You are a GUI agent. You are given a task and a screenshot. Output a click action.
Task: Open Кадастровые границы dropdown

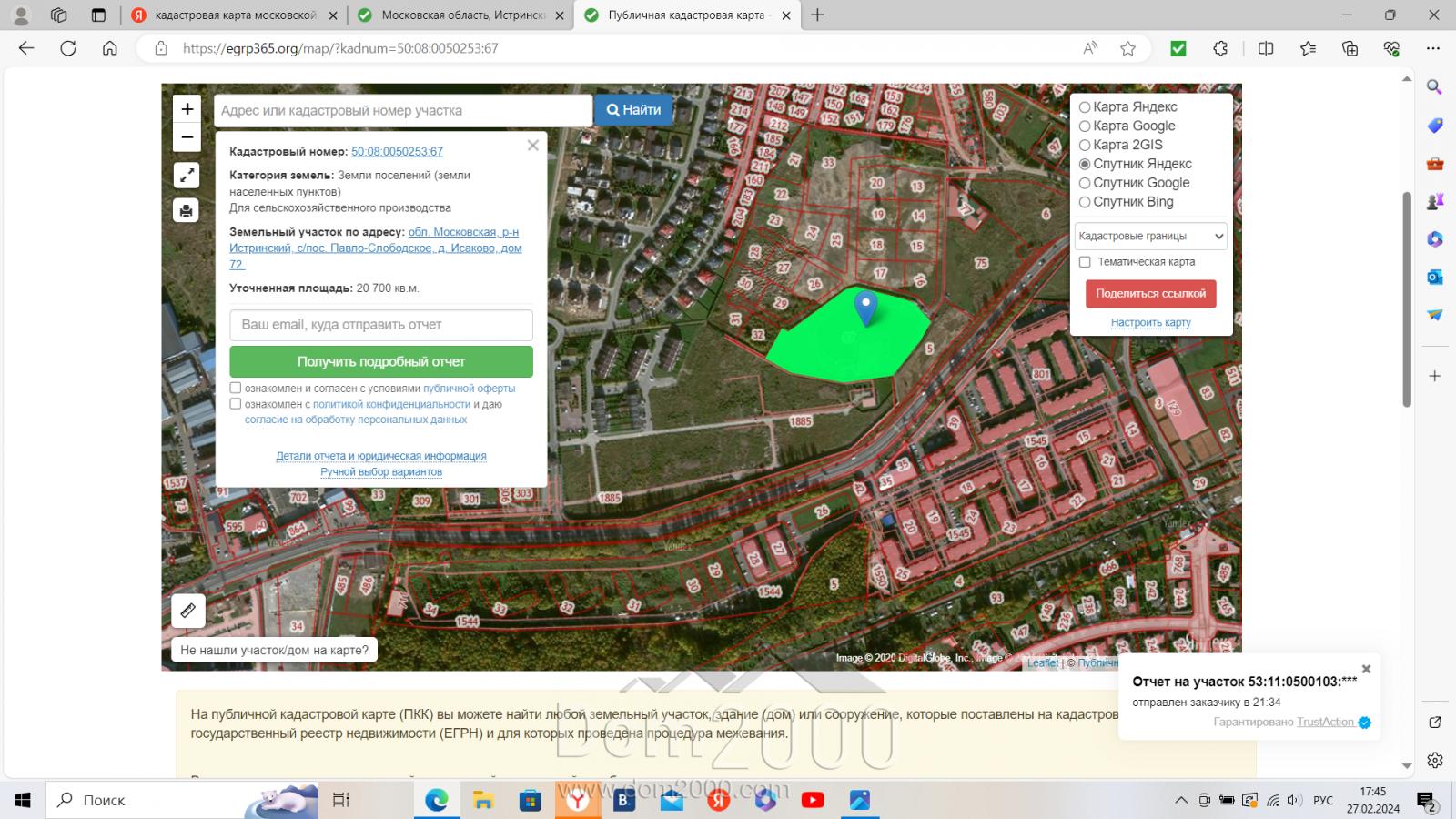[x=1151, y=237]
